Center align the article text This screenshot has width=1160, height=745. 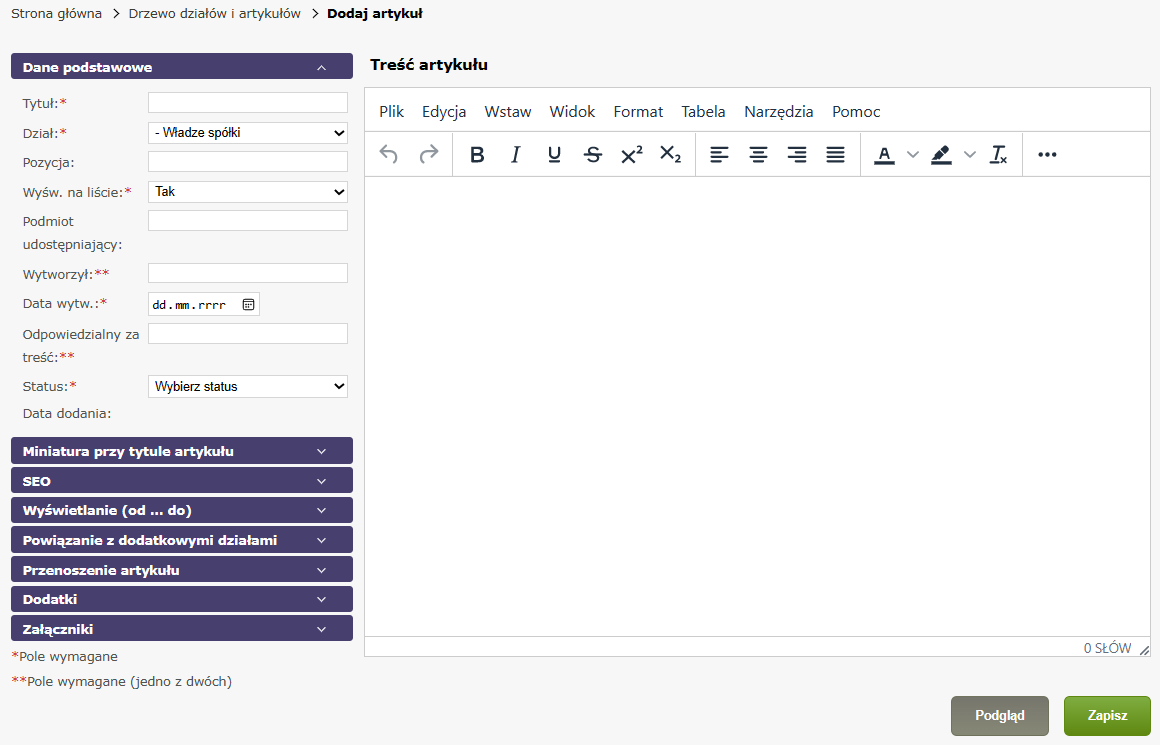click(x=759, y=155)
